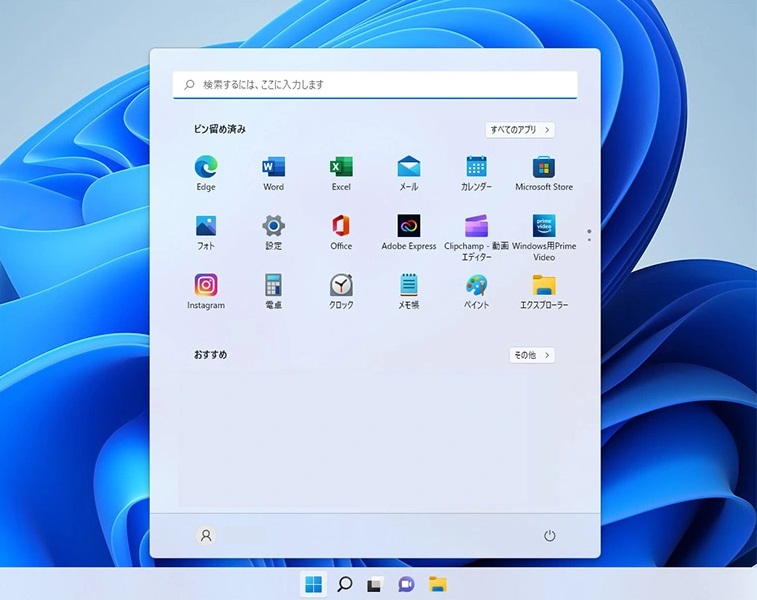The height and width of the screenshot is (600, 757).
Task: Open その他 recommended items
Action: [532, 355]
